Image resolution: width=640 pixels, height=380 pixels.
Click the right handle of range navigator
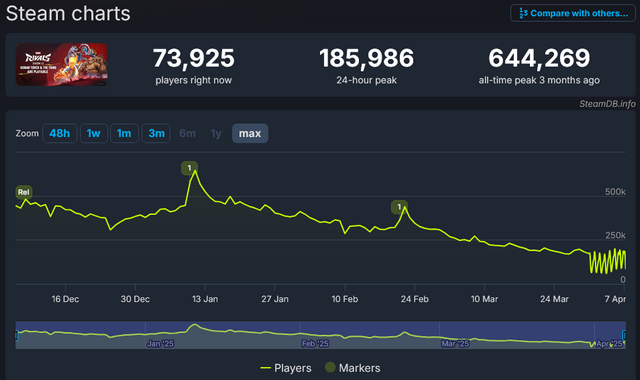624,336
